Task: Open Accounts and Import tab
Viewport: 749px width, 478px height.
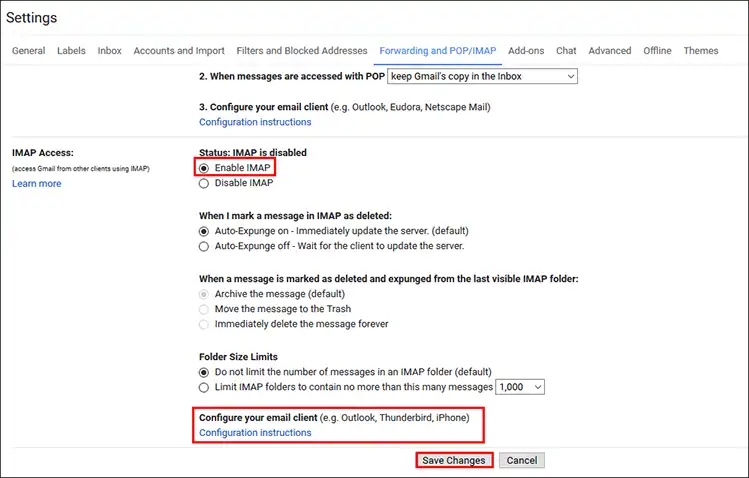Action: [179, 51]
